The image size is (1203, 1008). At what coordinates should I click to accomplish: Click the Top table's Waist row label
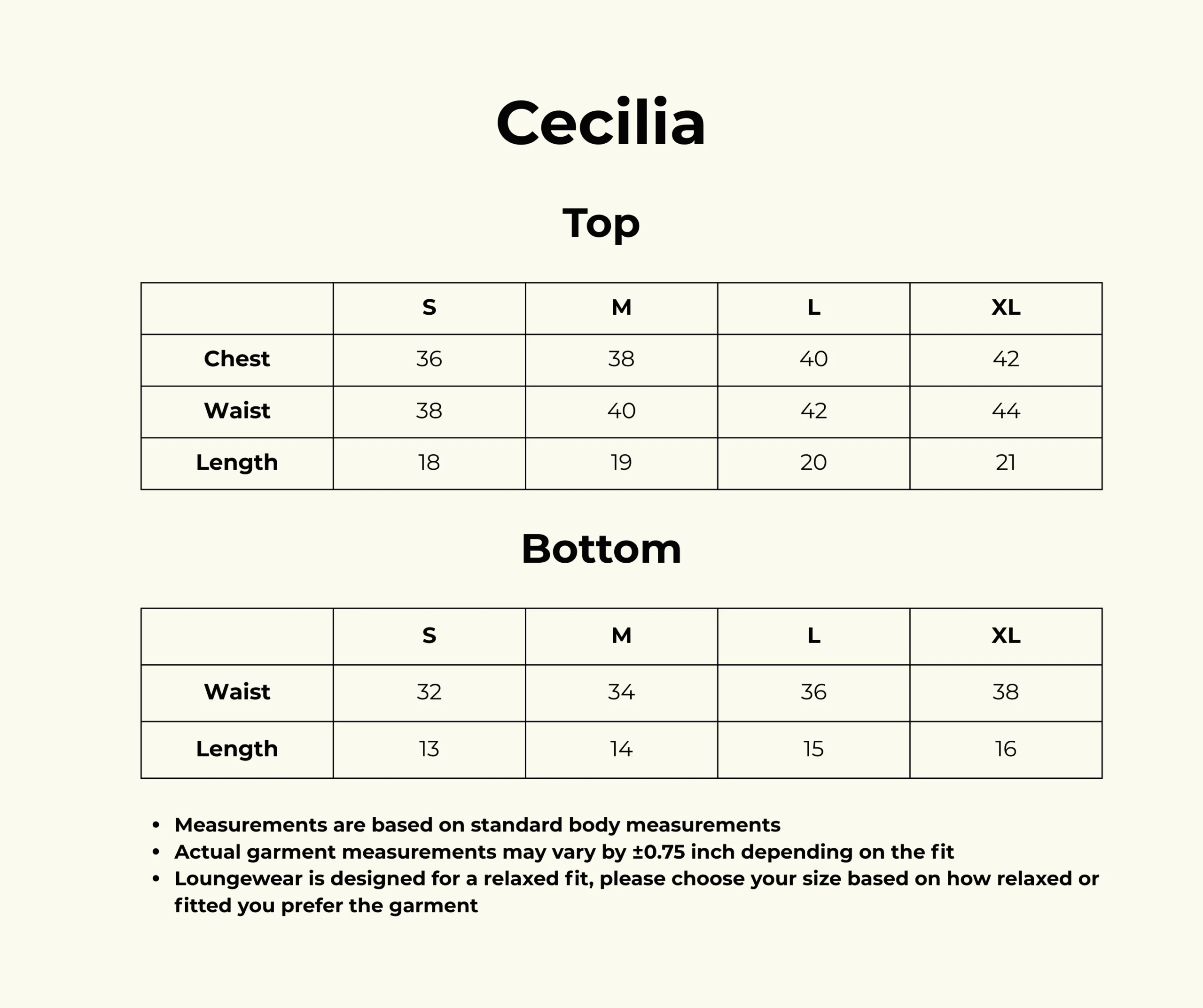tap(236, 411)
